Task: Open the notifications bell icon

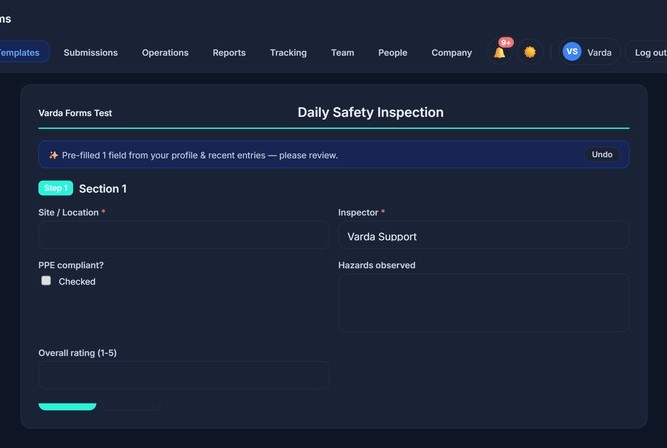Action: [x=499, y=52]
